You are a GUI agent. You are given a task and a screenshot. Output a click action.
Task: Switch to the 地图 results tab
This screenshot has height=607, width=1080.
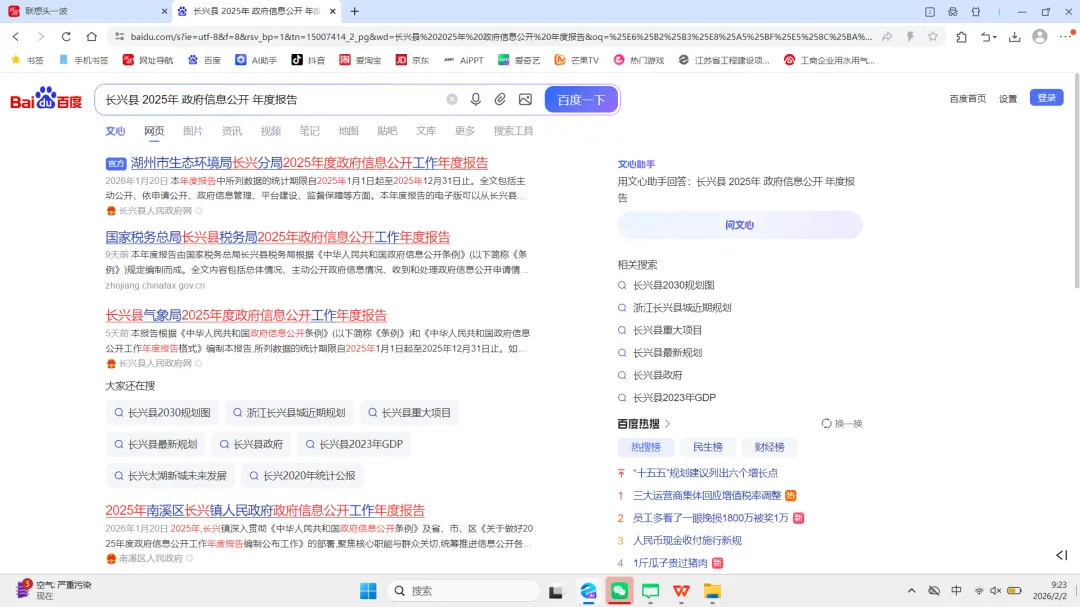(x=349, y=131)
